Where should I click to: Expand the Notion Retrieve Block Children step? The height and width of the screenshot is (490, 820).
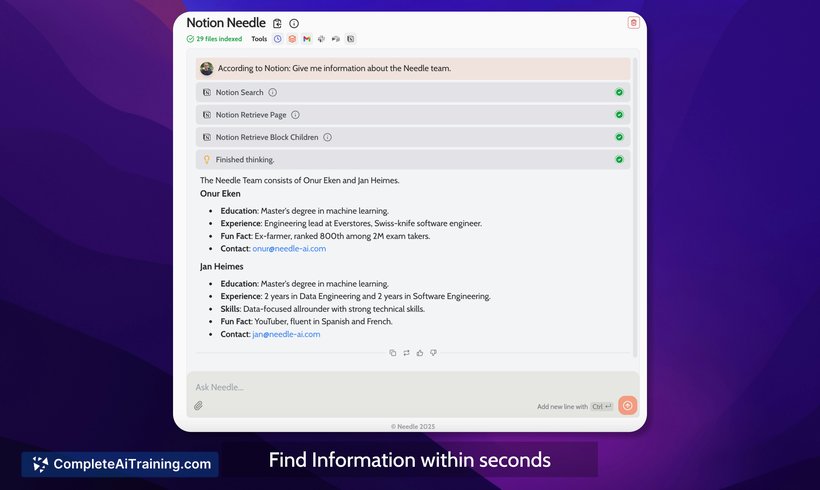413,138
